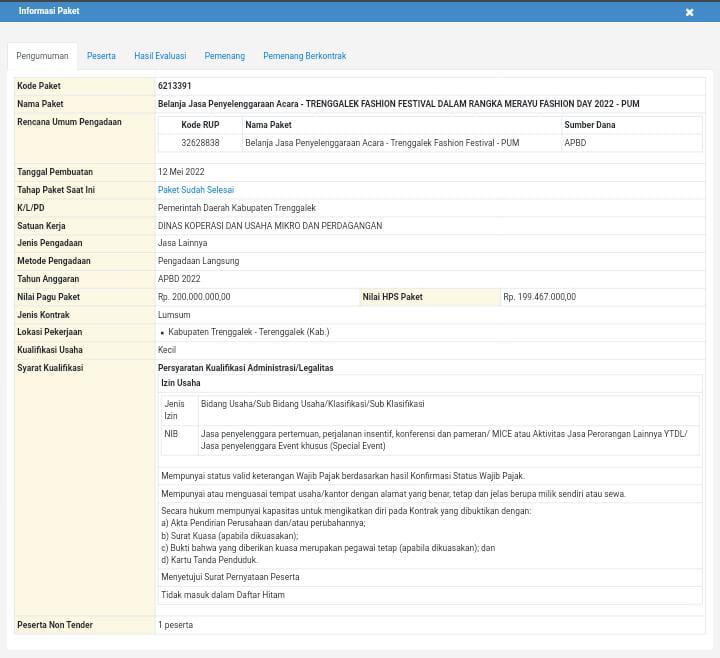
Task: Select the date 12 Mei 2022
Action: 181,172
